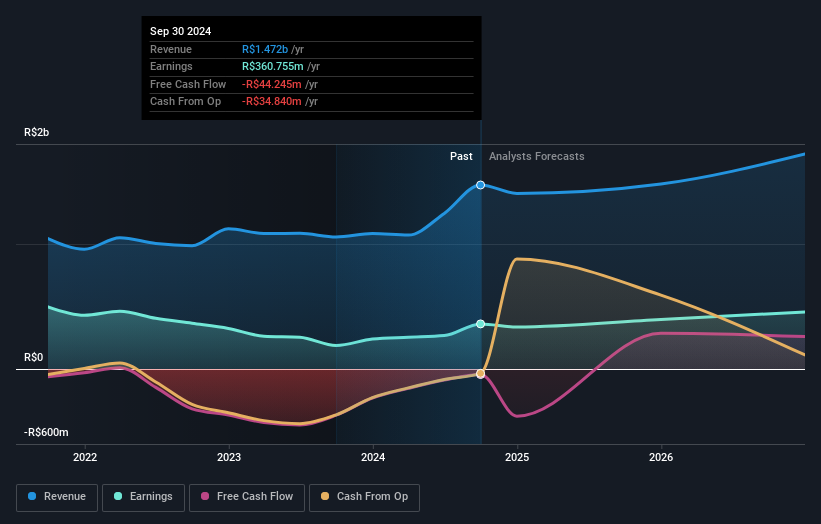Screen dimensions: 821x524
Task: Toggle the Free Cash Flow legend button
Action: pos(247,497)
